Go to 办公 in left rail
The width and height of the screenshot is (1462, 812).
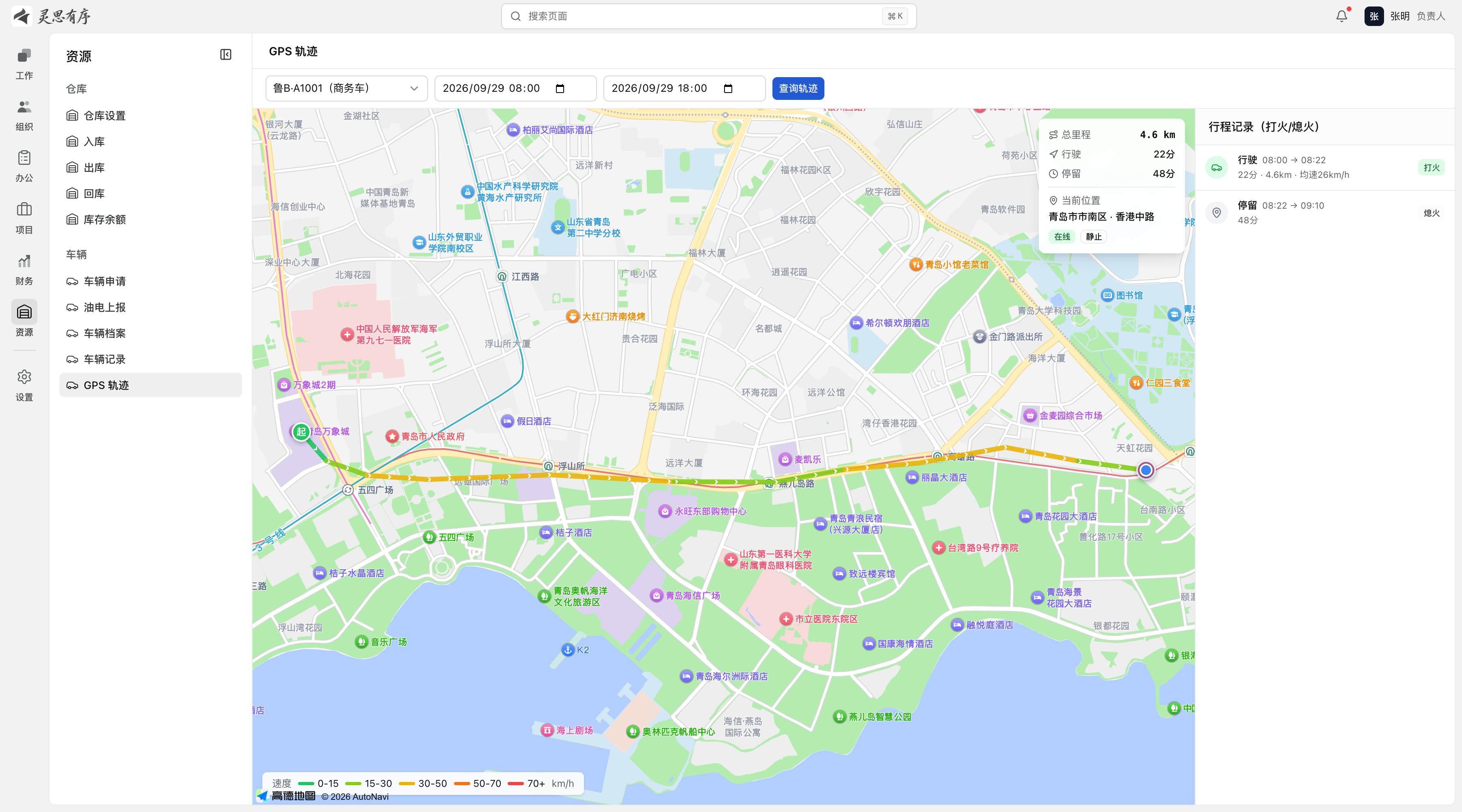click(24, 166)
